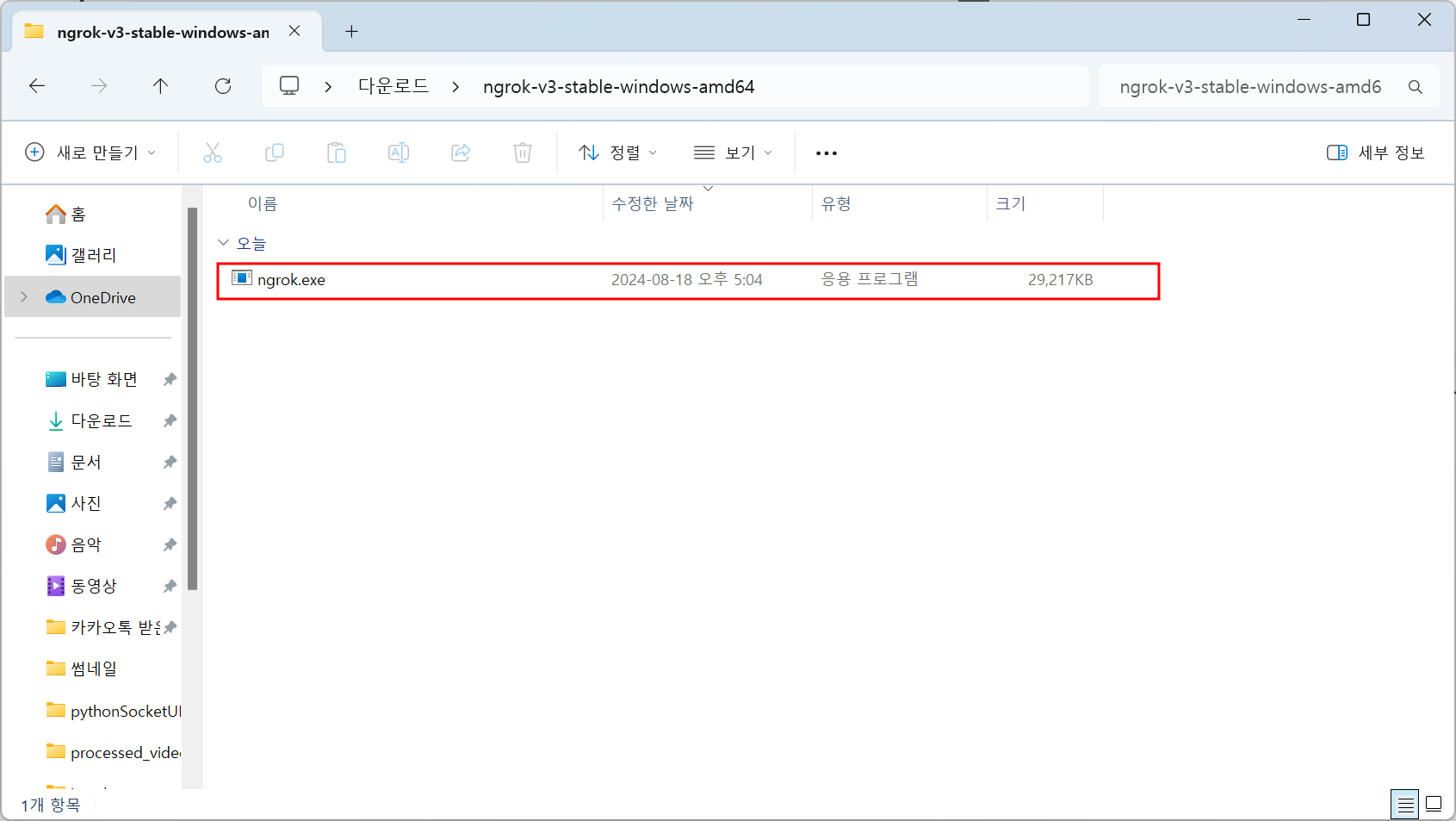1456x821 pixels.
Task: Open the 정렬 sort dropdown
Action: (617, 152)
